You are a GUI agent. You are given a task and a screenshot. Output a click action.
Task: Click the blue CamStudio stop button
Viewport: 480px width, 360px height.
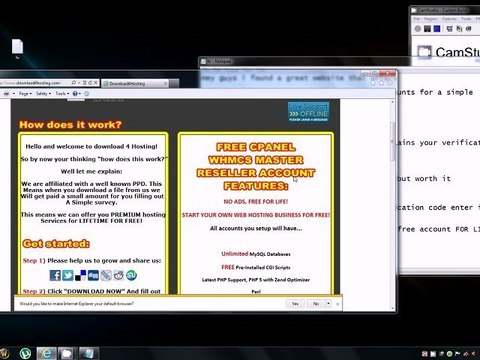[x=437, y=29]
